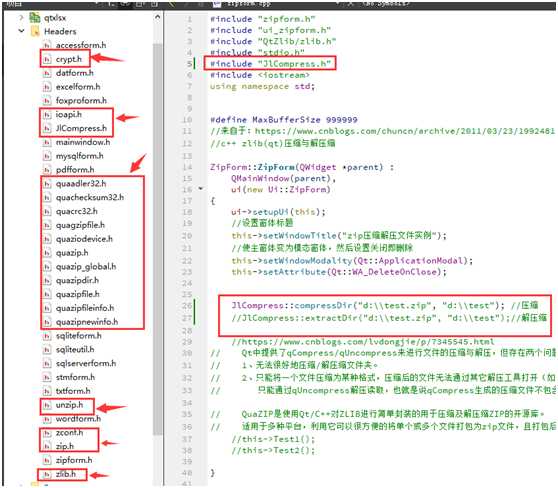Select mainwindow.h header
The image size is (558, 488).
pos(83,142)
